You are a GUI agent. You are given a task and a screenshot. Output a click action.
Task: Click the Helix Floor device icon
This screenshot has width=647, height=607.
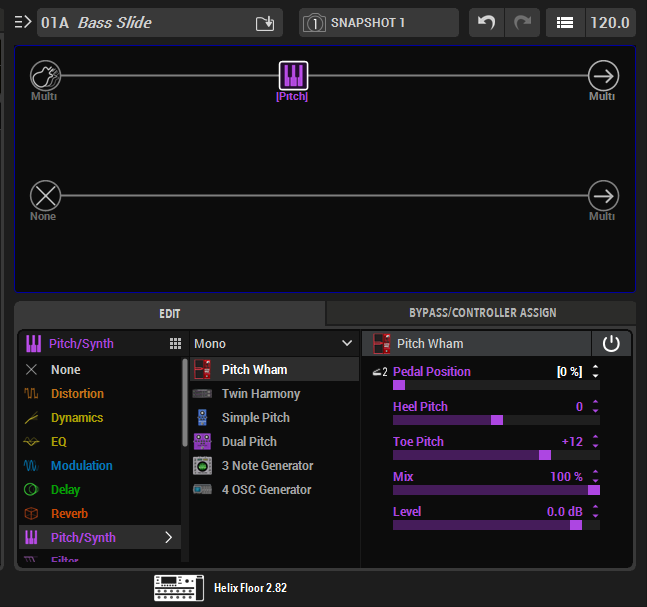pyautogui.click(x=179, y=588)
